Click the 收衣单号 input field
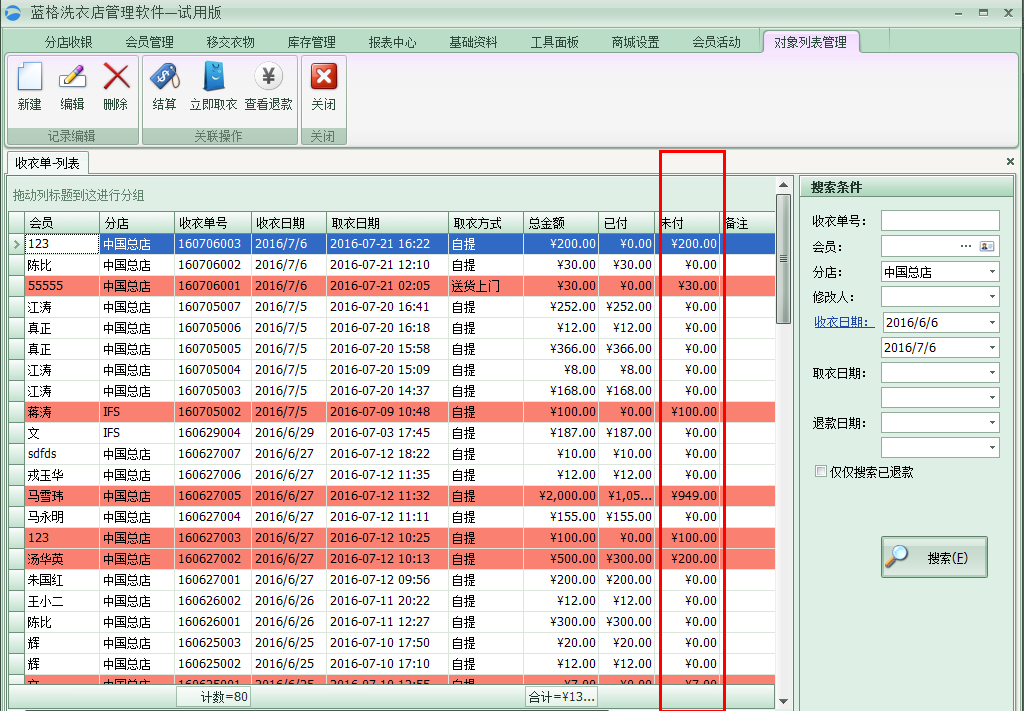Image resolution: width=1024 pixels, height=711 pixels. pyautogui.click(x=940, y=221)
